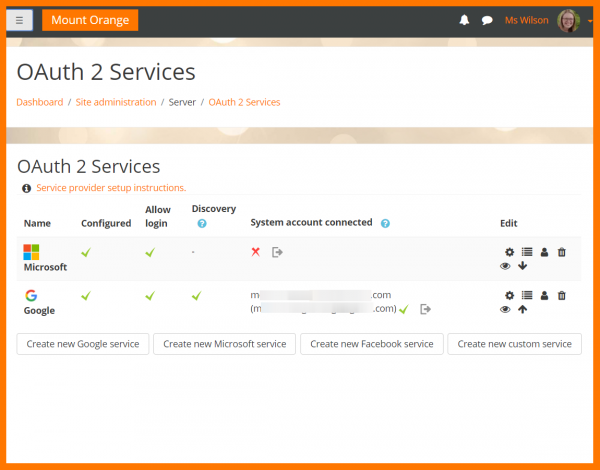
Task: Delete the Google service
Action: click(x=561, y=295)
